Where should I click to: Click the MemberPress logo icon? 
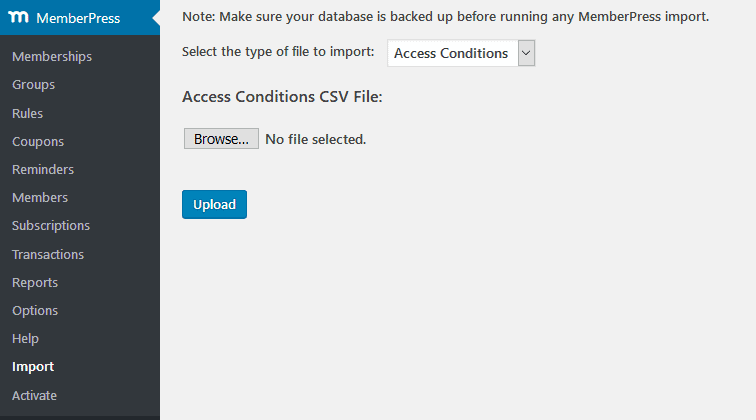(19, 18)
